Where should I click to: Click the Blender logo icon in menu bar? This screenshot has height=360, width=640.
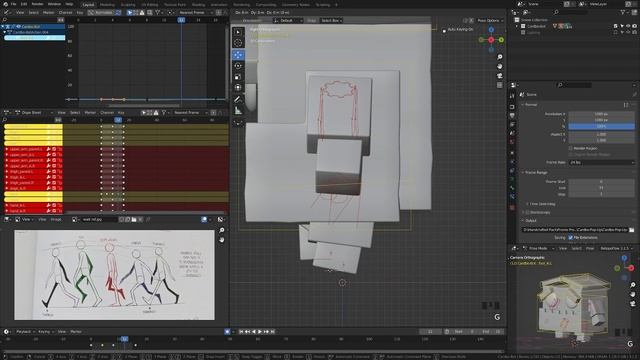pyautogui.click(x=4, y=4)
